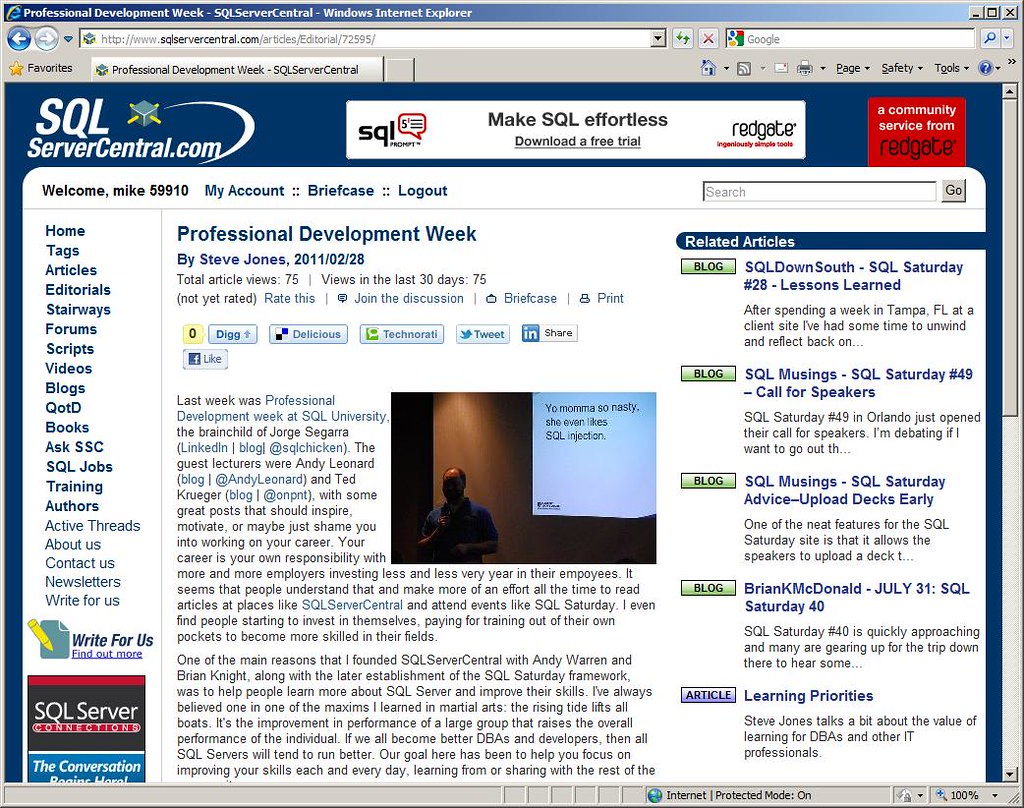Screen dimensions: 1024x808
Task: Like the article on Facebook
Action: coord(205,359)
